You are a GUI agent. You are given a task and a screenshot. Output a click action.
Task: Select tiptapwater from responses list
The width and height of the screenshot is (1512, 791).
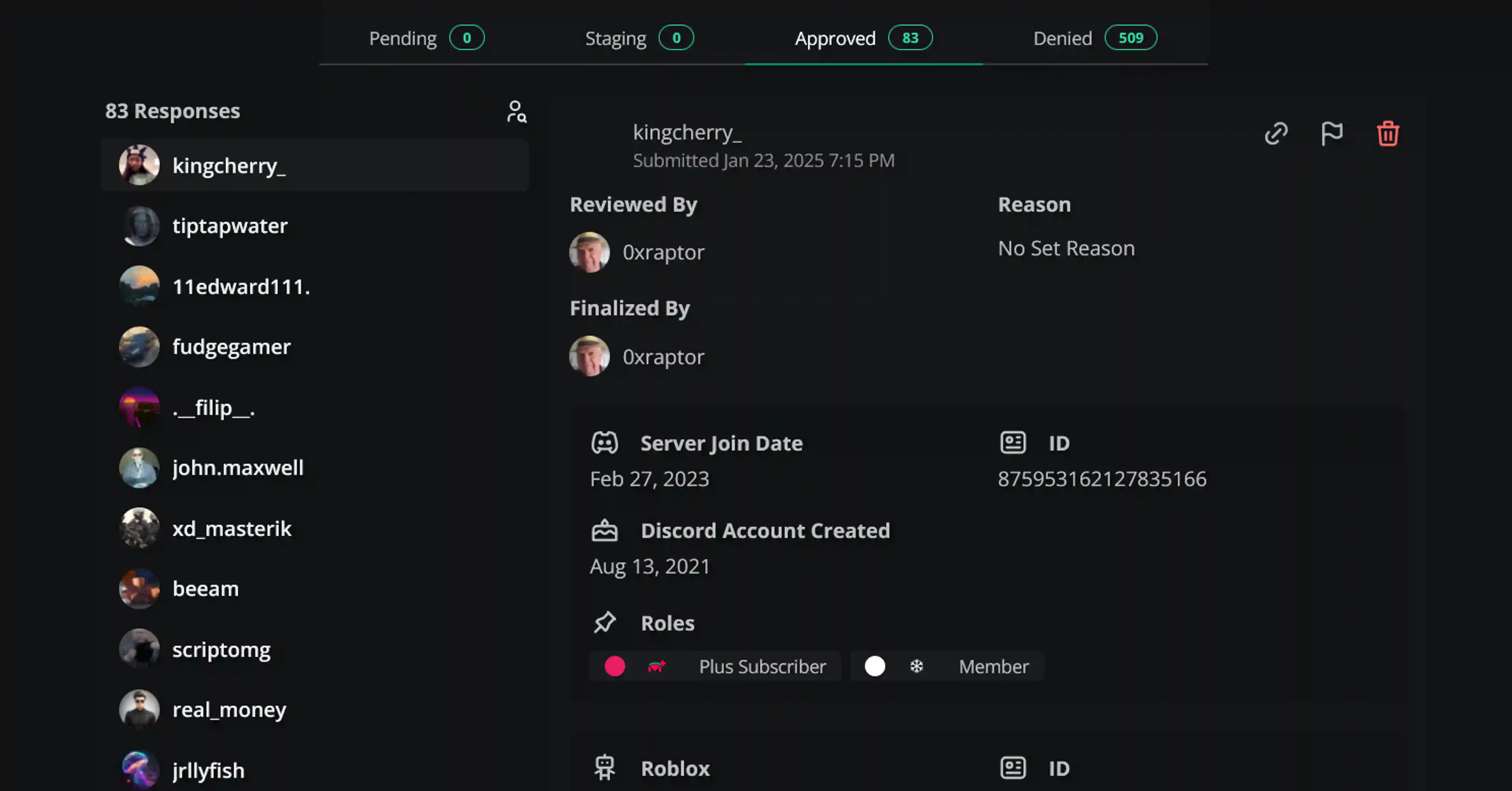click(x=230, y=226)
